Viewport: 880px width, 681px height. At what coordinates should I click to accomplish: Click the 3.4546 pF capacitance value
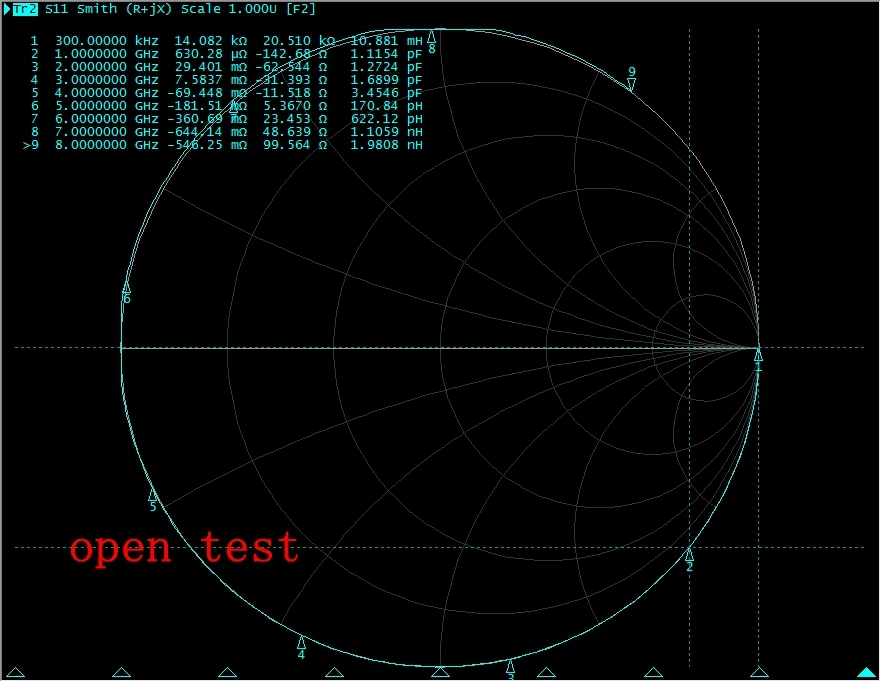tap(387, 93)
